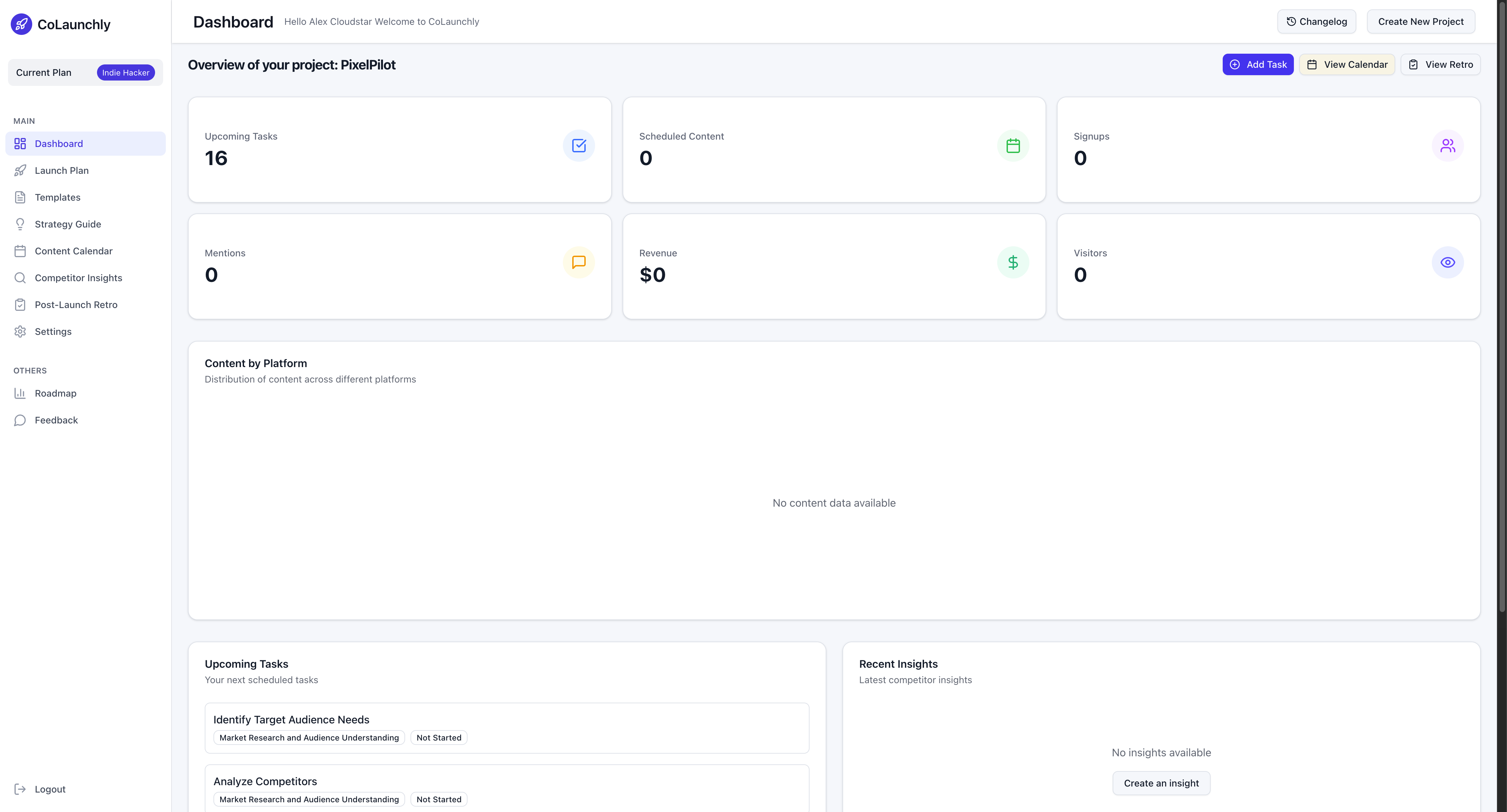Open the Feedback page
Image resolution: width=1507 pixels, height=812 pixels.
pyautogui.click(x=85, y=420)
